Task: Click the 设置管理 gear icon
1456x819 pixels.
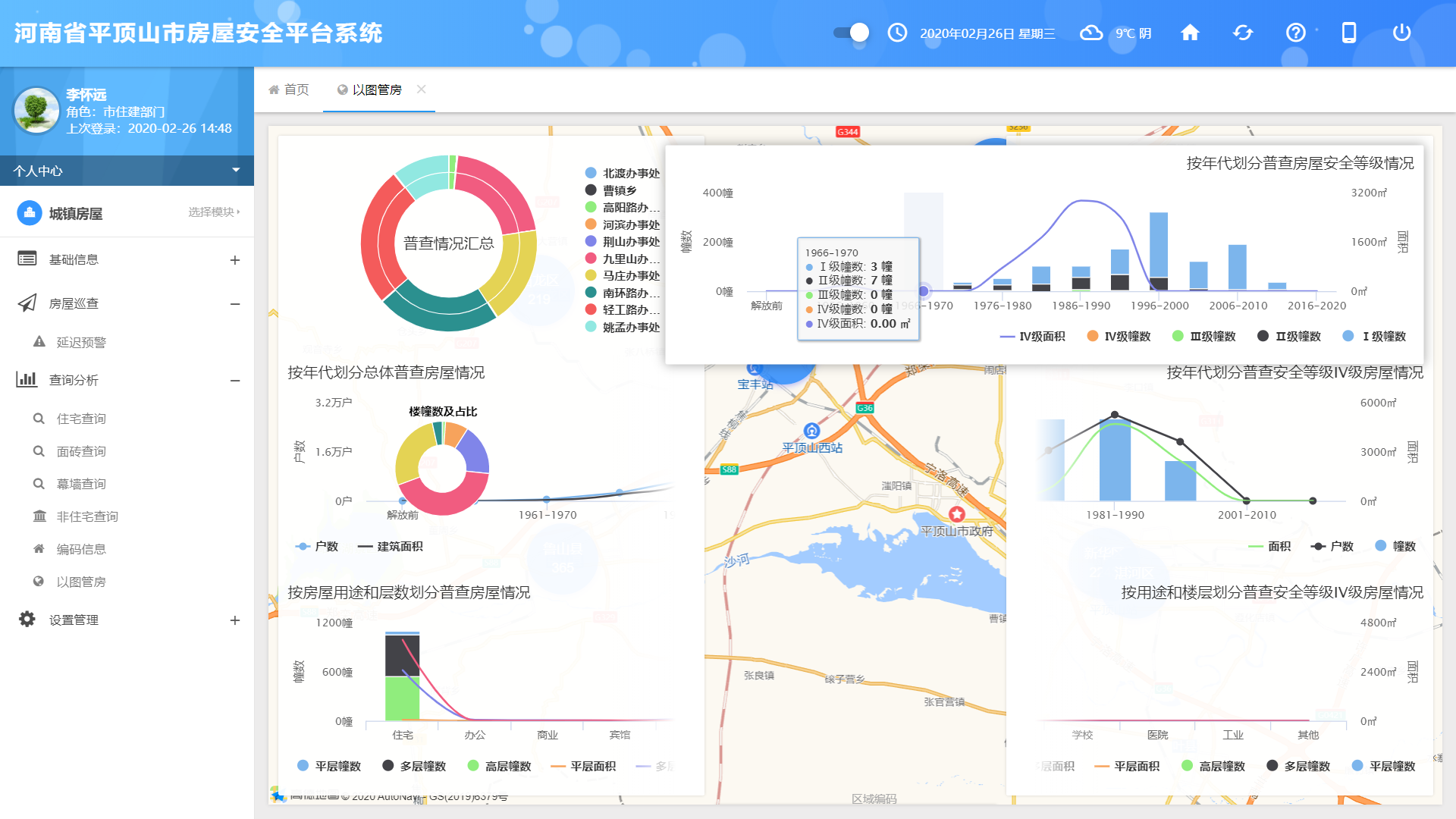Action: pos(27,619)
